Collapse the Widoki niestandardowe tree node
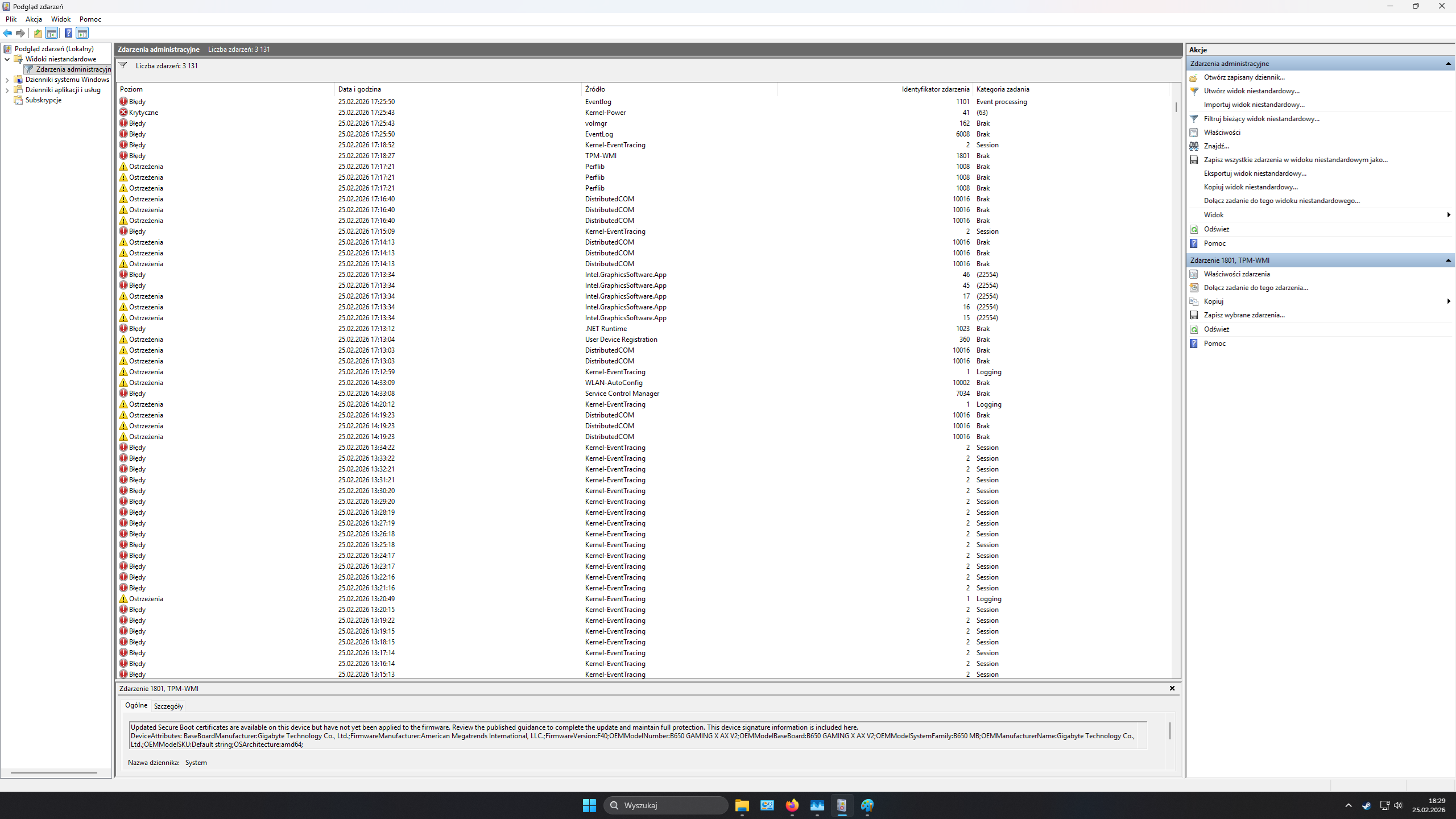 point(7,59)
